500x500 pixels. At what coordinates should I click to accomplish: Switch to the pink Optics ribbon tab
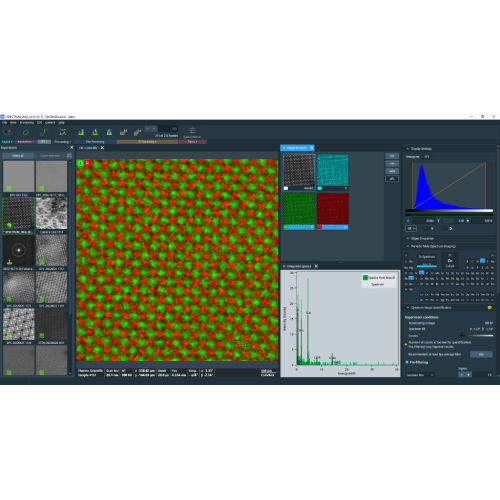point(193,142)
